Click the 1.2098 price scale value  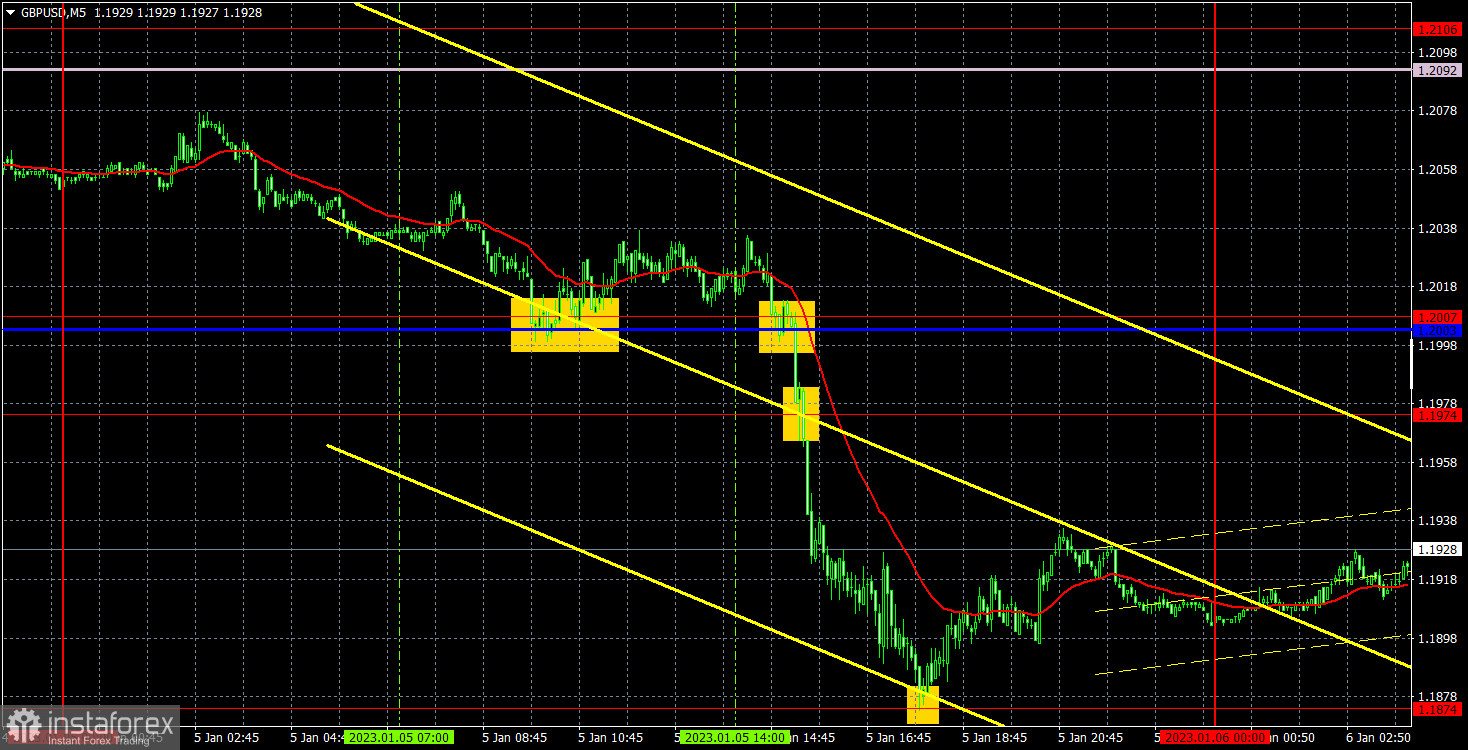point(1436,52)
